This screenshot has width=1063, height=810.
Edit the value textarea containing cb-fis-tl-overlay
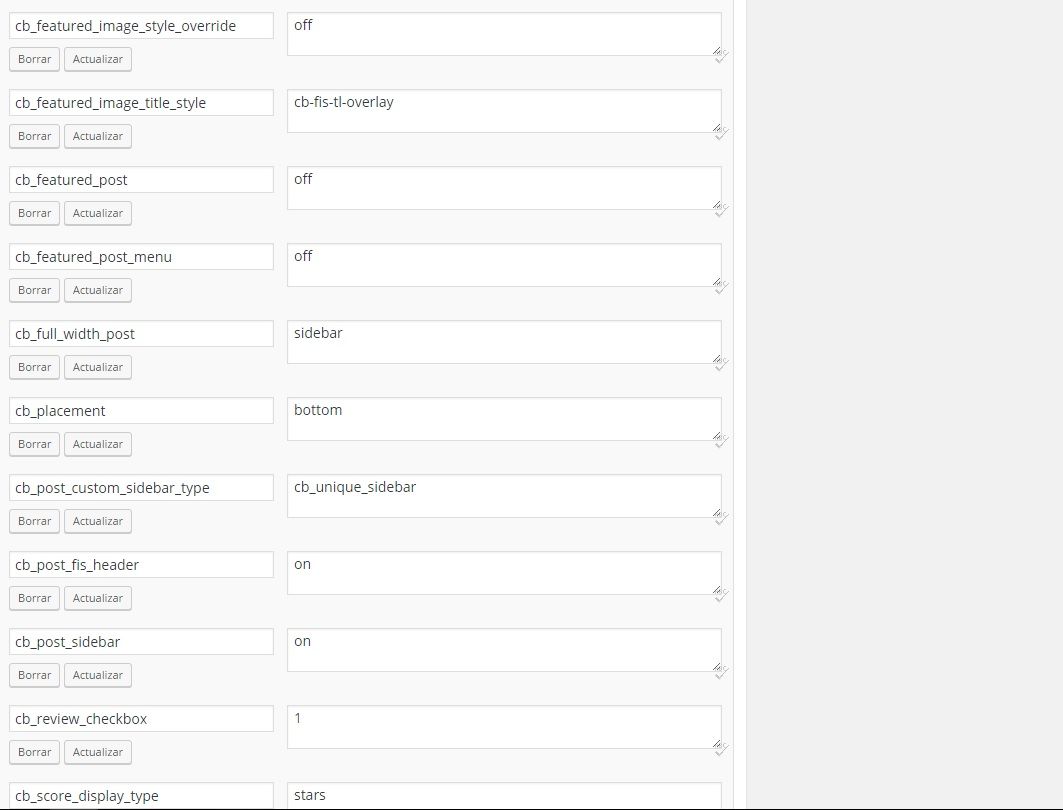pos(504,111)
